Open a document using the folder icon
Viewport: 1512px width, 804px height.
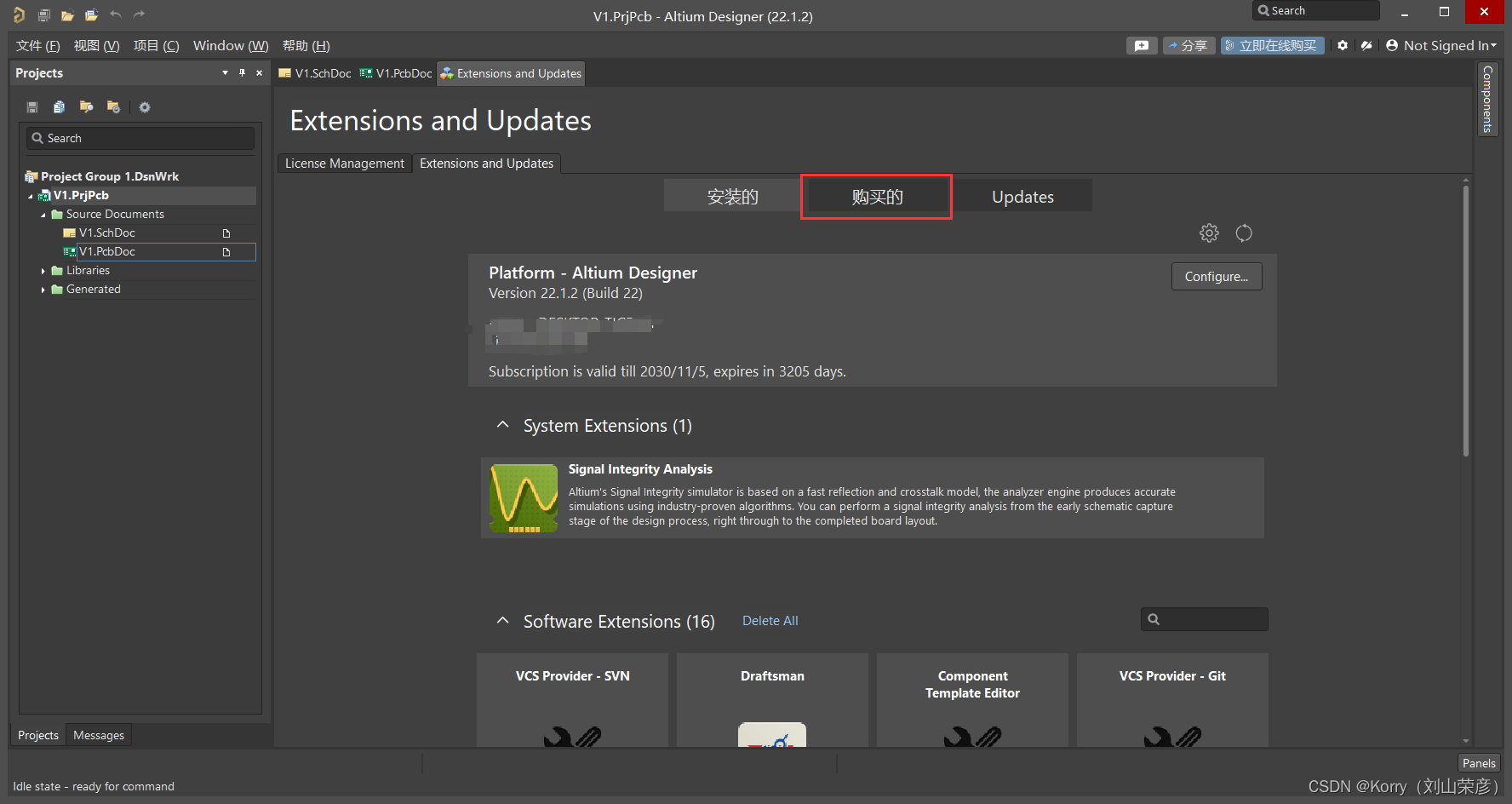(67, 15)
